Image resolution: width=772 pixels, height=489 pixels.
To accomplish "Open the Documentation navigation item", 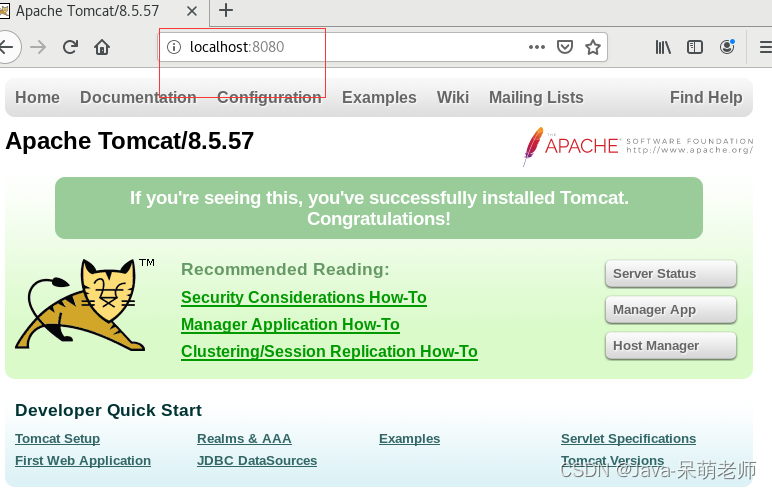I will pos(138,98).
